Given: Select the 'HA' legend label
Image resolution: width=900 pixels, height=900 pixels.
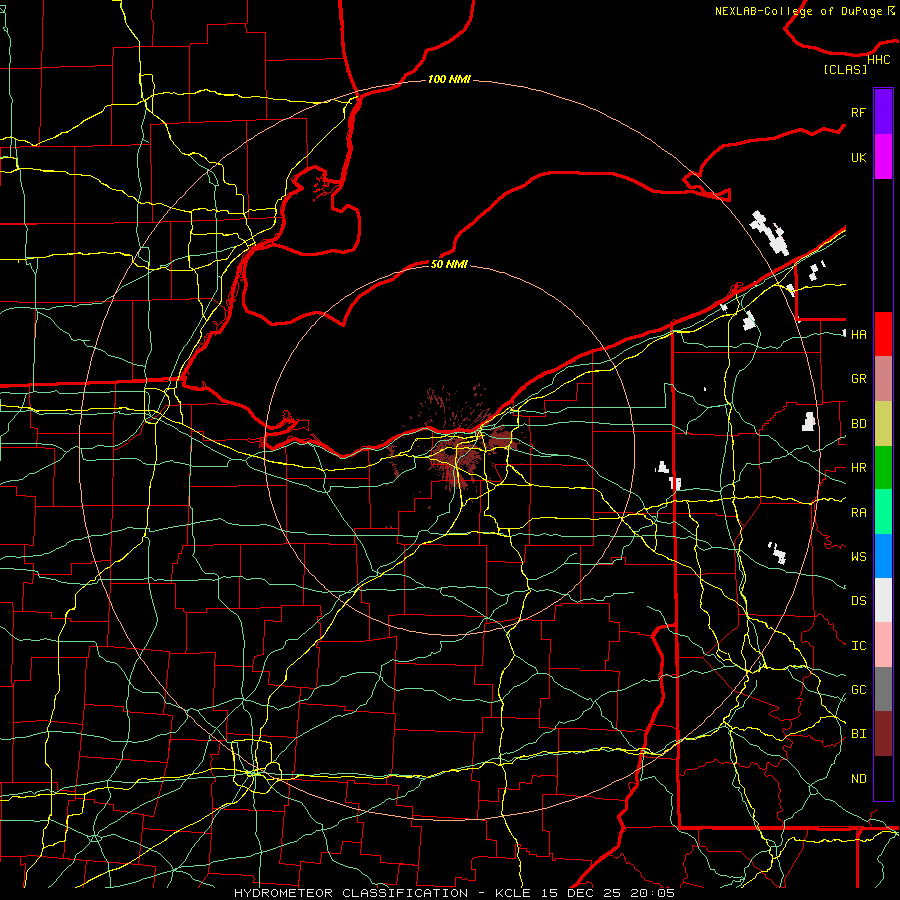Looking at the screenshot, I should (x=858, y=334).
